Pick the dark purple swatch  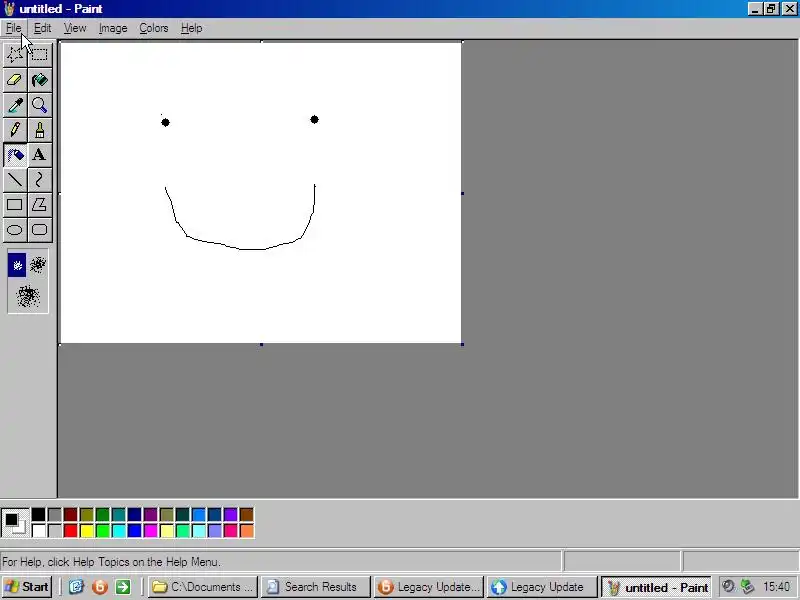(151, 514)
